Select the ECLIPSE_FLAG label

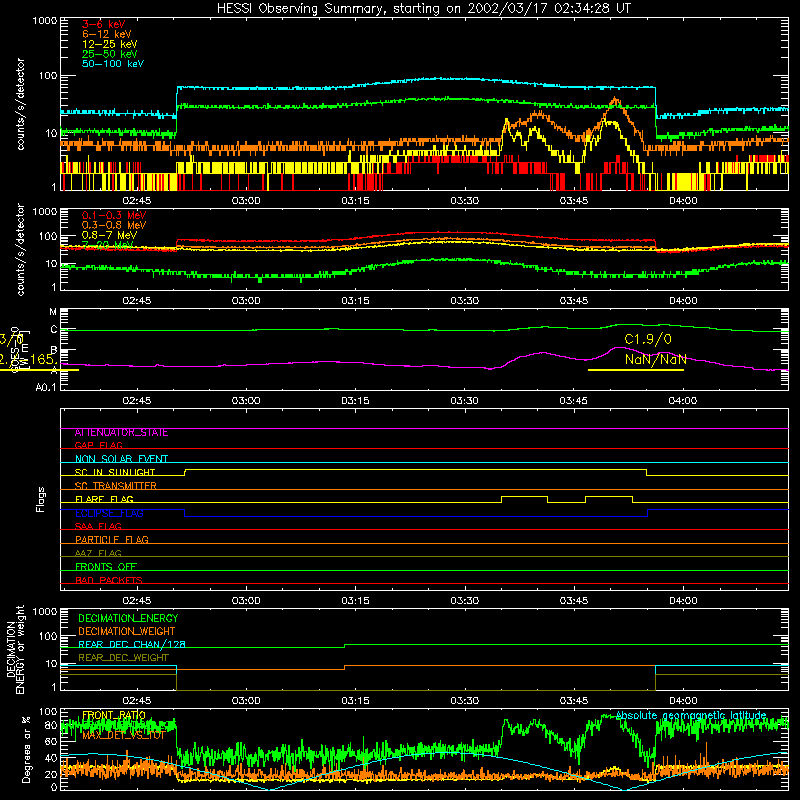click(109, 513)
